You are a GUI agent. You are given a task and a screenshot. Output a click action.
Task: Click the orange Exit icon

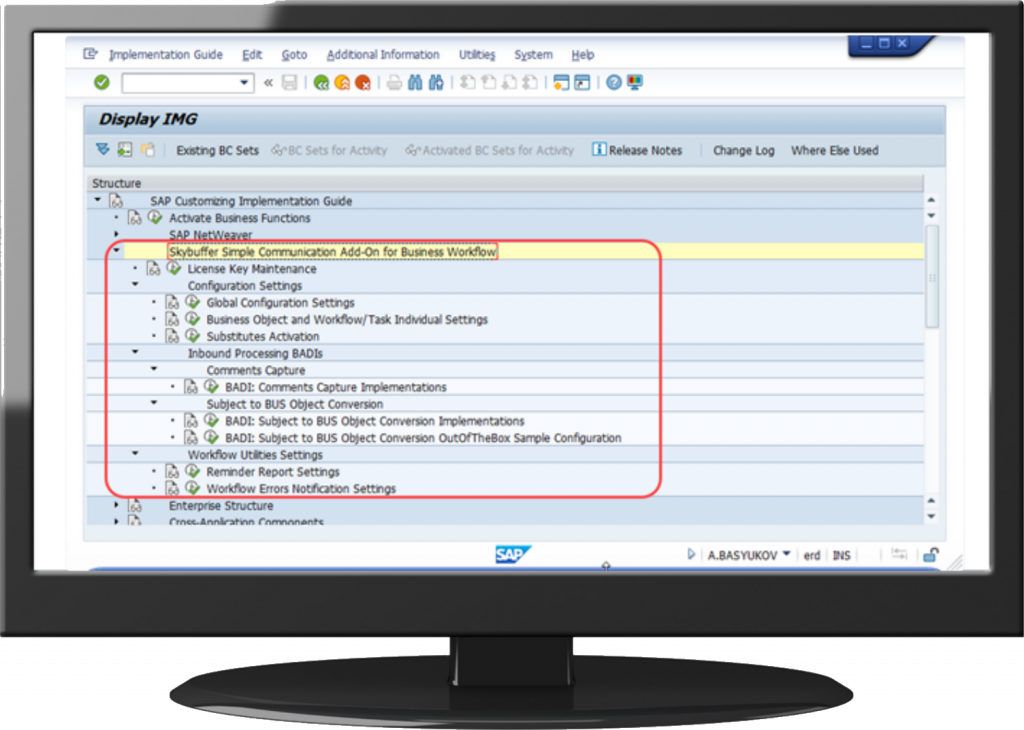point(342,83)
